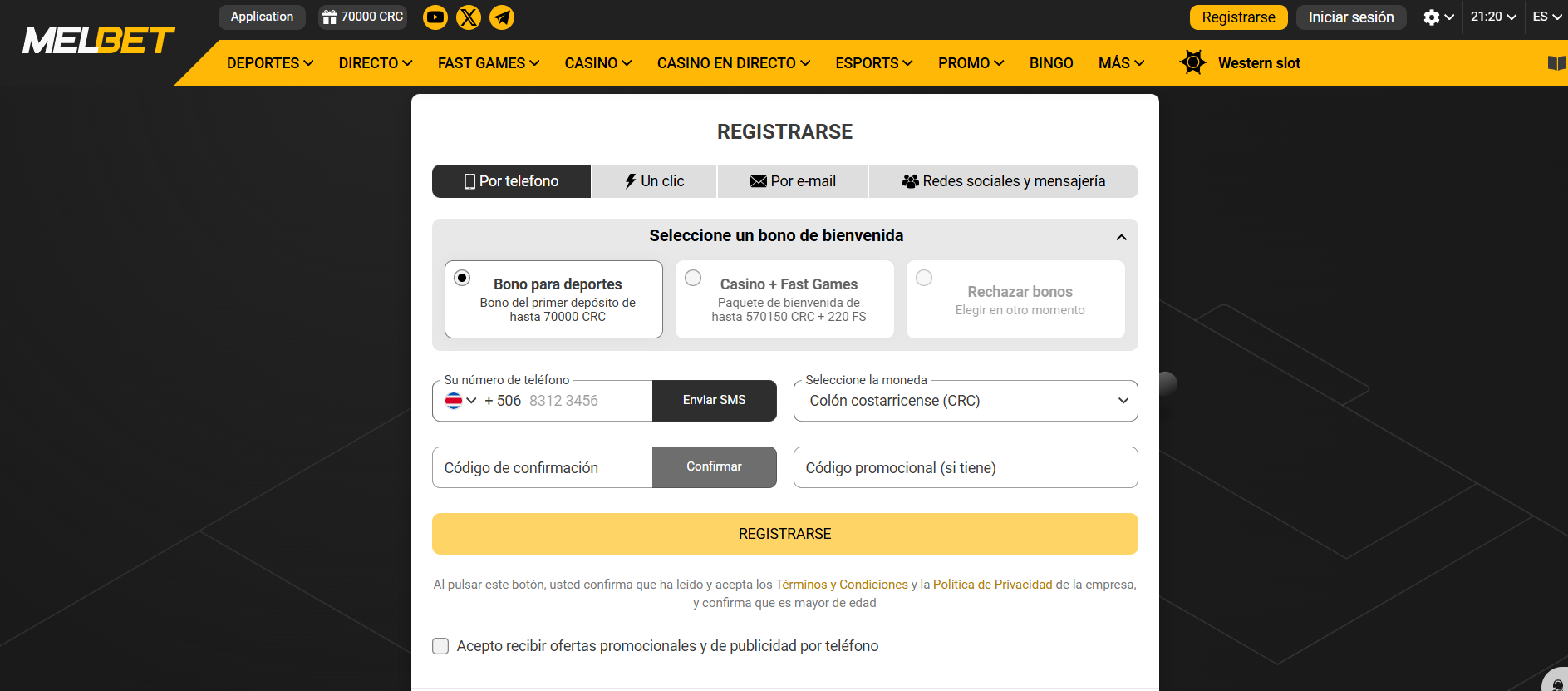Expand the CASINO EN DIRECTO menu
This screenshot has width=1568, height=691.
(734, 63)
